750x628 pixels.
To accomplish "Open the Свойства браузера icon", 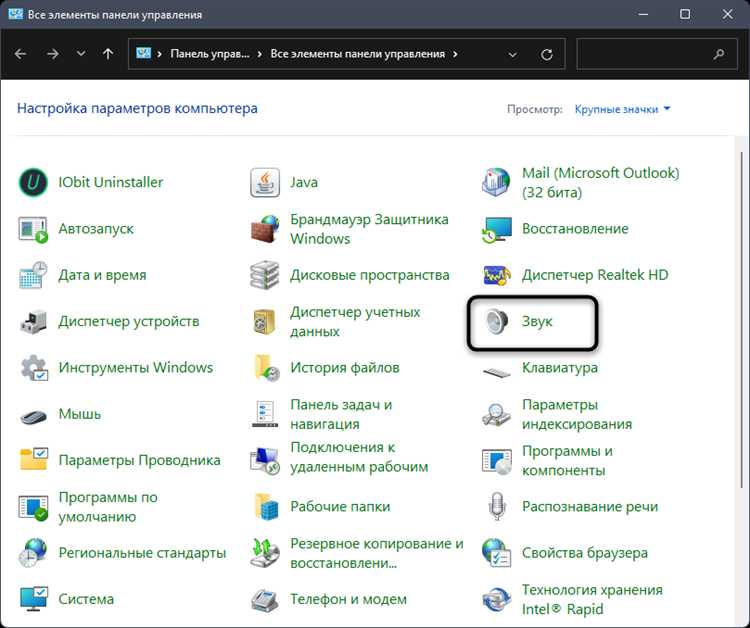I will (496, 553).
